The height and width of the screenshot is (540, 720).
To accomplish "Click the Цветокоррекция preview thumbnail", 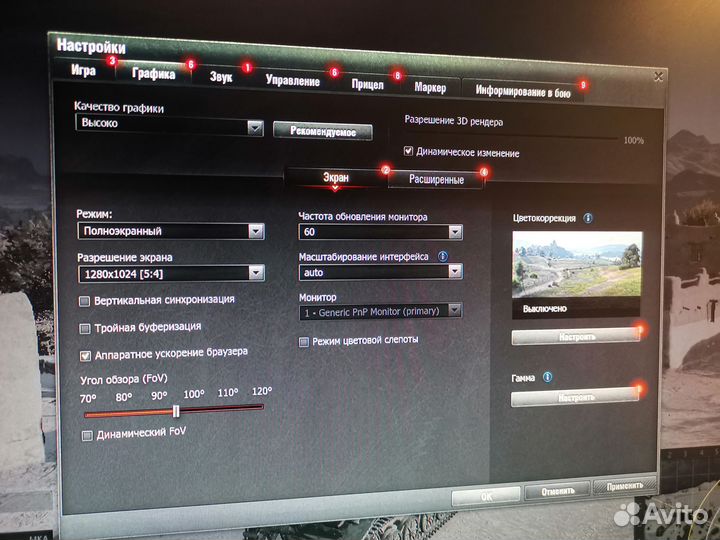I will 577,264.
